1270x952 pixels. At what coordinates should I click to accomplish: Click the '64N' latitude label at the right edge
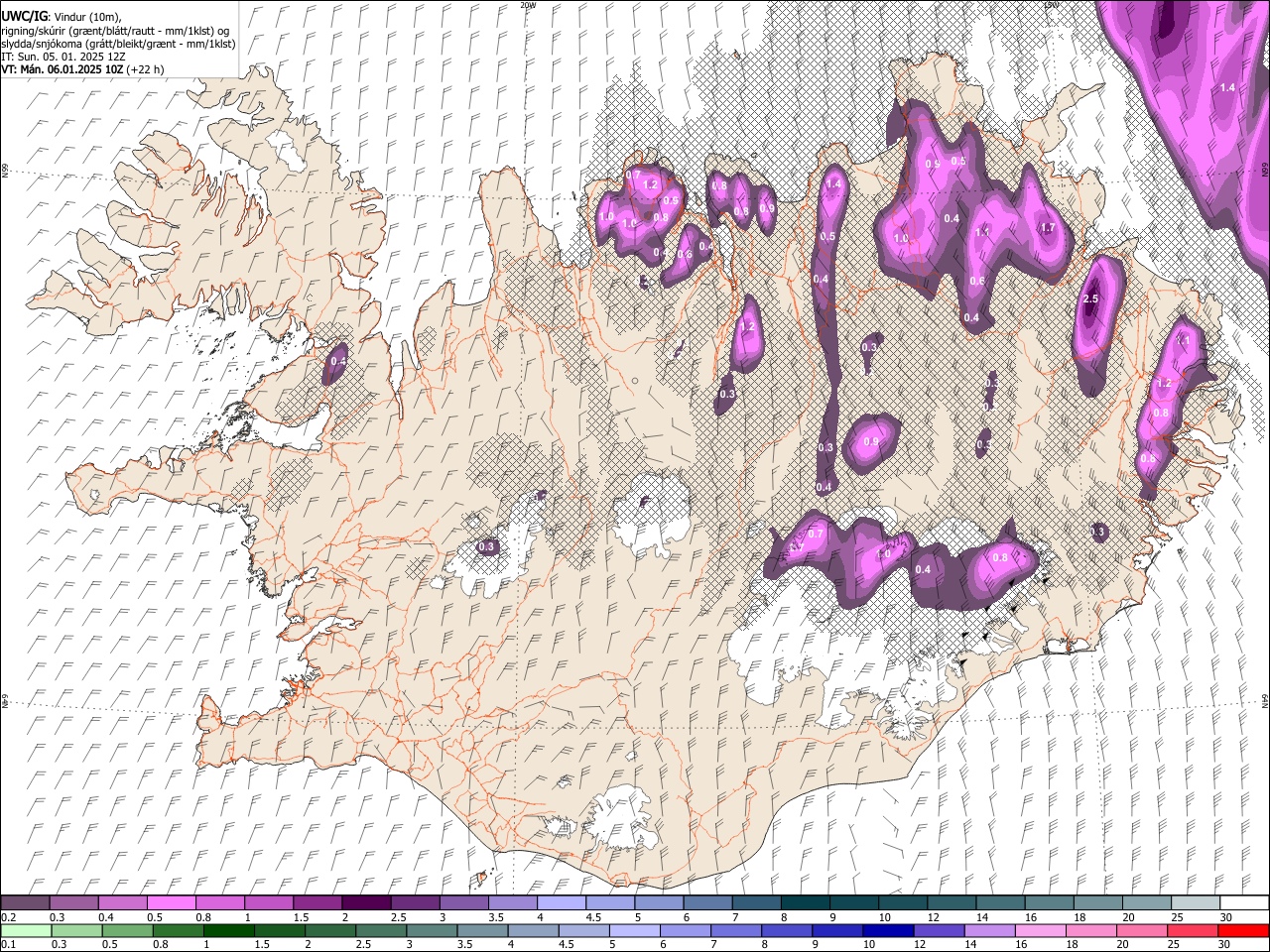pyautogui.click(x=1265, y=699)
